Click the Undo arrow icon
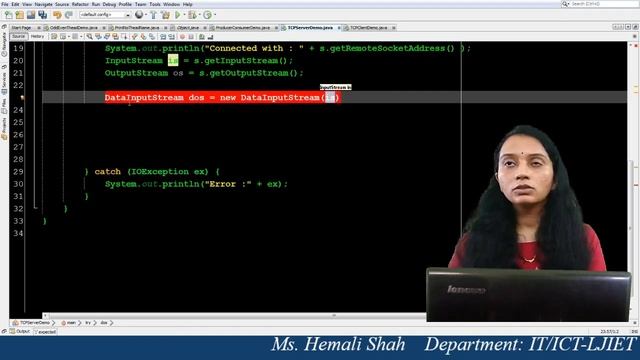The width and height of the screenshot is (640, 360). [x=57, y=15]
